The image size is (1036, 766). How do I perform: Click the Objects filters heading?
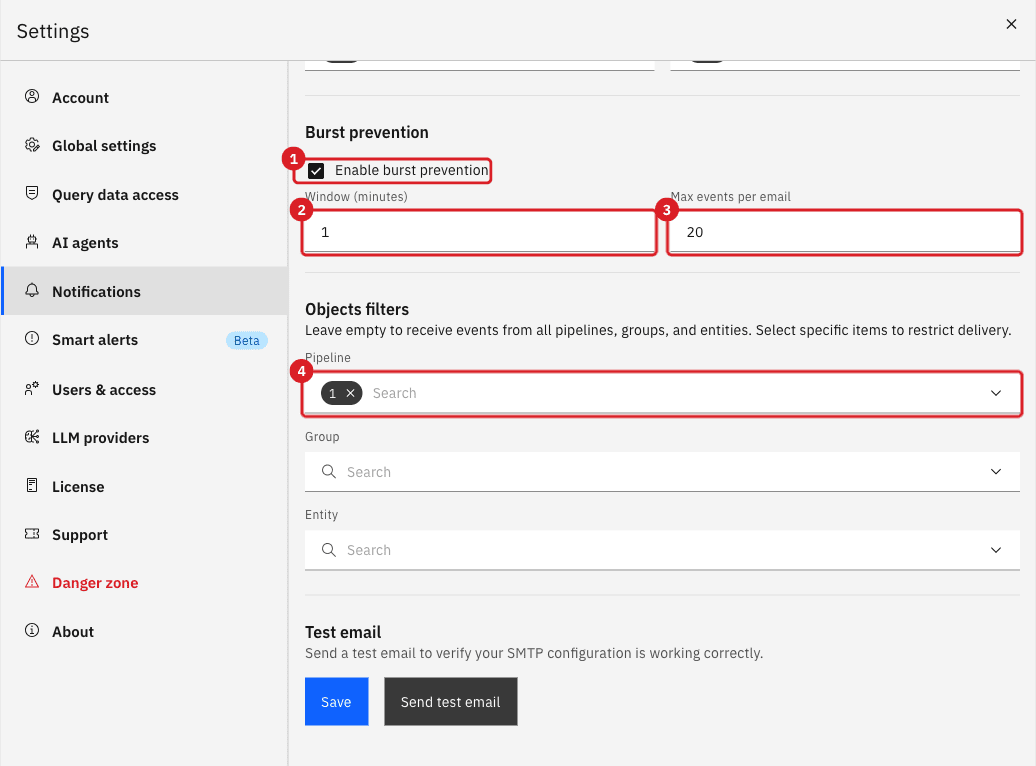[357, 309]
